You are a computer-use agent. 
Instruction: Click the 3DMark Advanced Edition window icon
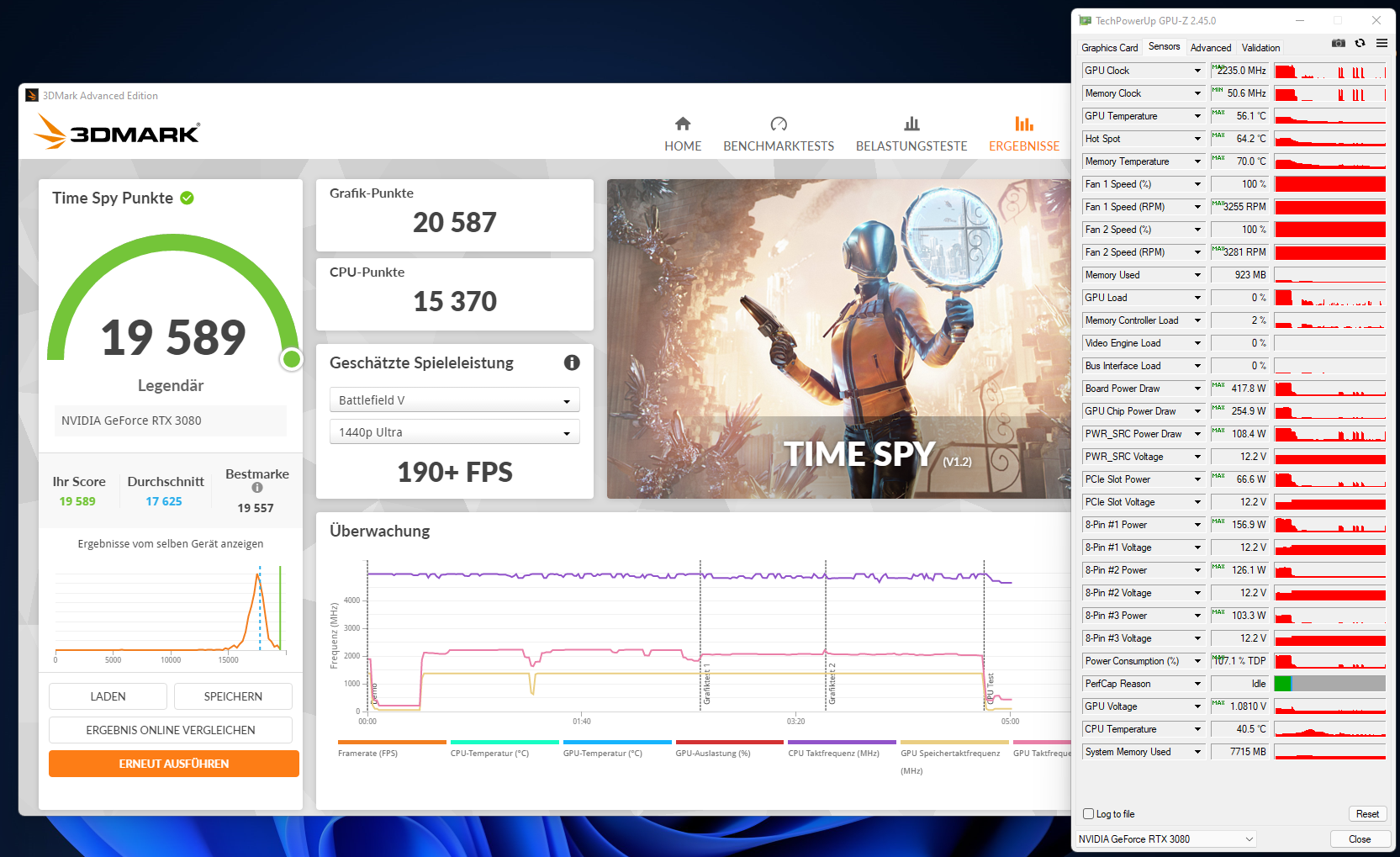(32, 95)
